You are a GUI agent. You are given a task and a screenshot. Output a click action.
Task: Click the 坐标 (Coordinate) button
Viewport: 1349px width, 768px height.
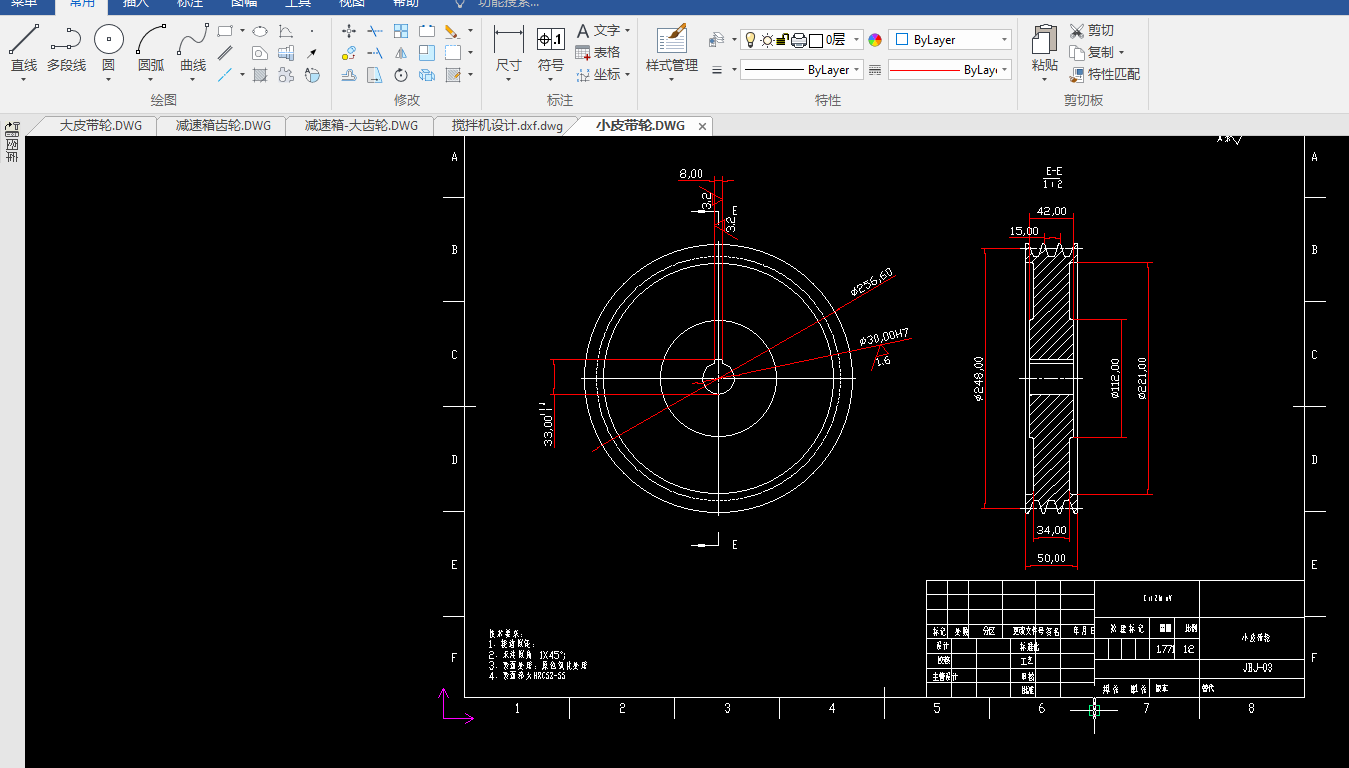pos(598,75)
